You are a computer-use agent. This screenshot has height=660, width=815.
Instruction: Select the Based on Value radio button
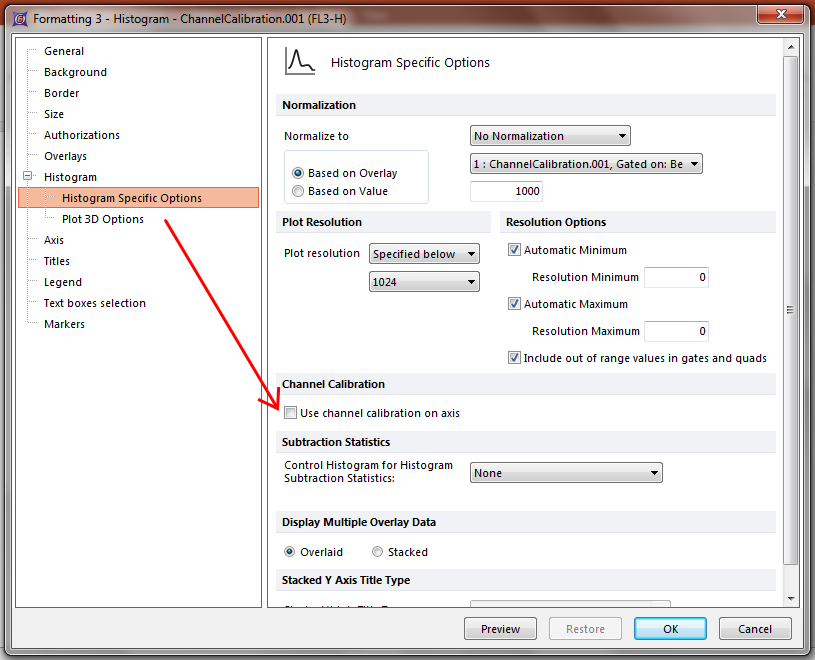(x=298, y=191)
